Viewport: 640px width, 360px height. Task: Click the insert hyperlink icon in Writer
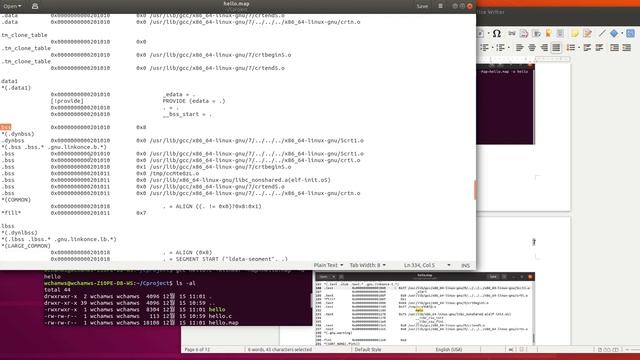pyautogui.click(x=512, y=33)
